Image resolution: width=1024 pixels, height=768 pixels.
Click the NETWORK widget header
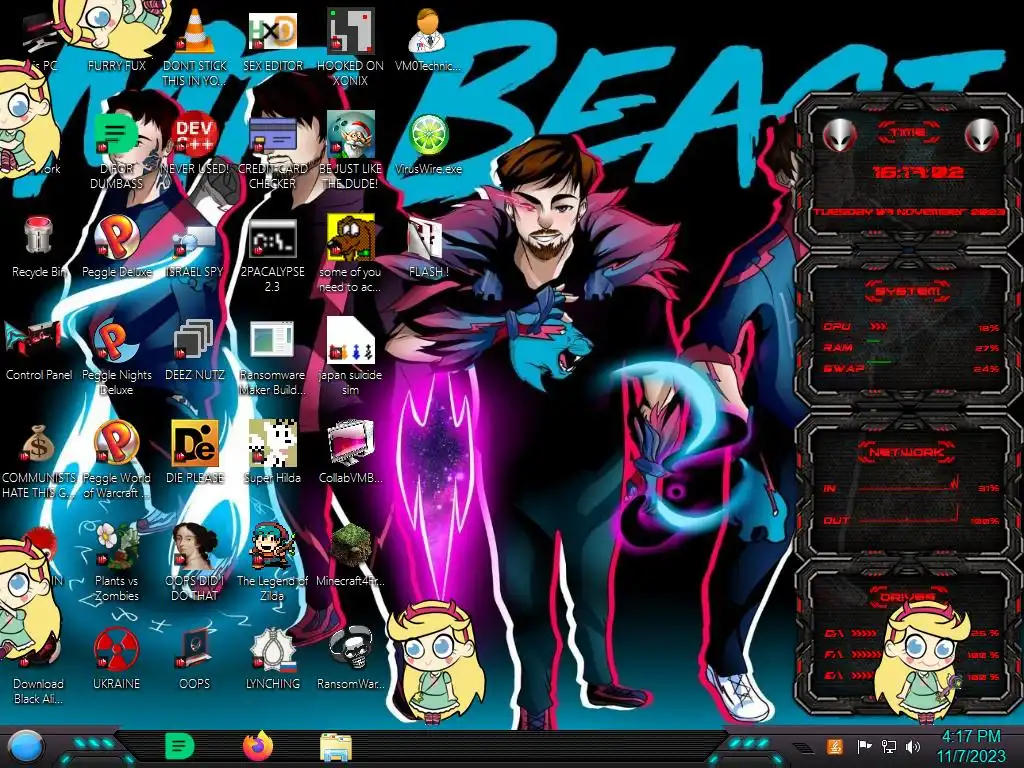coord(908,452)
